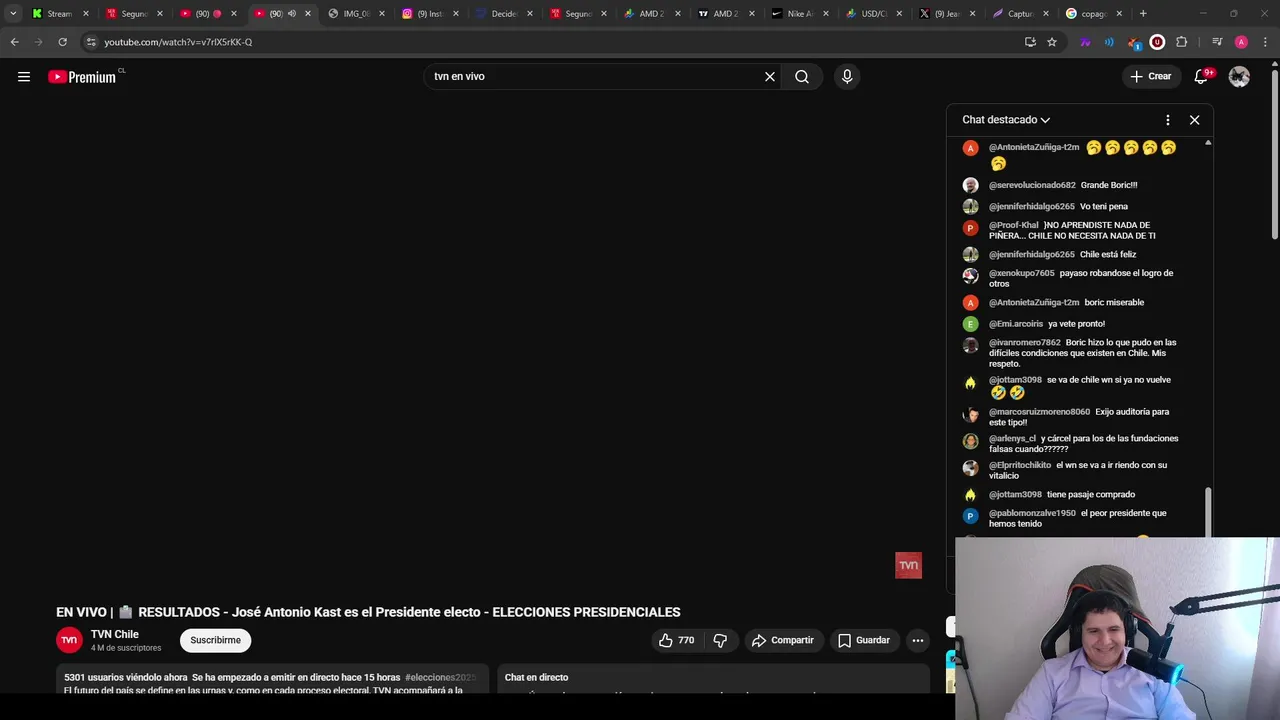
Task: Click the Suscribirme button
Action: 216,640
